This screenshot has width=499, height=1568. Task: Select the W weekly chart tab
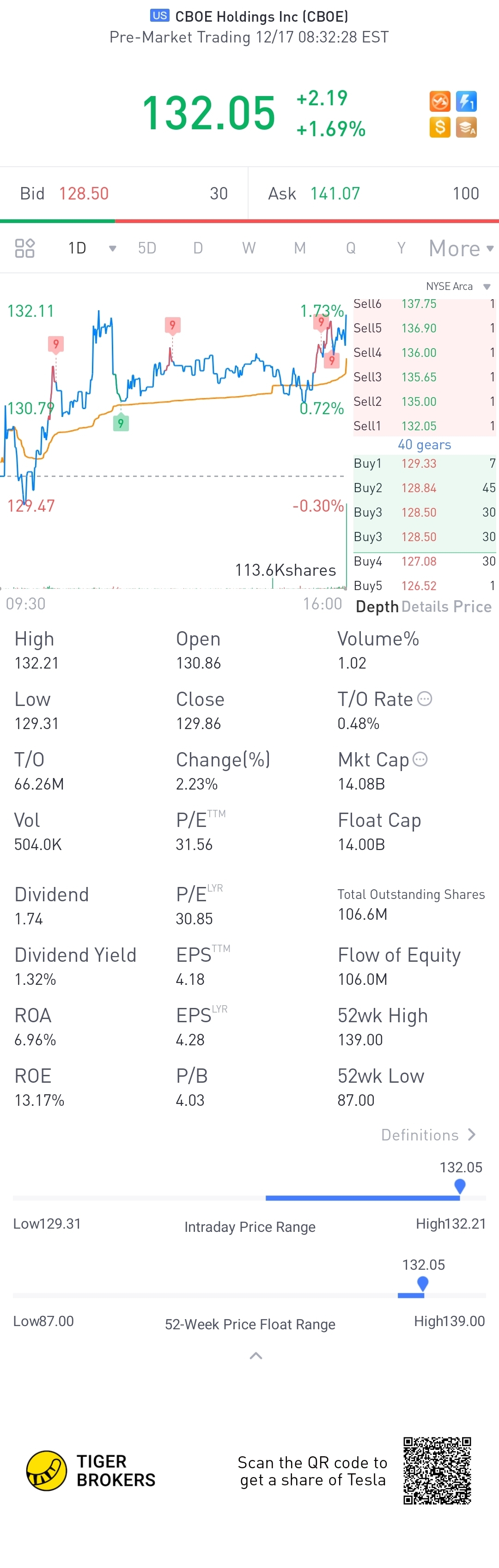(x=249, y=248)
